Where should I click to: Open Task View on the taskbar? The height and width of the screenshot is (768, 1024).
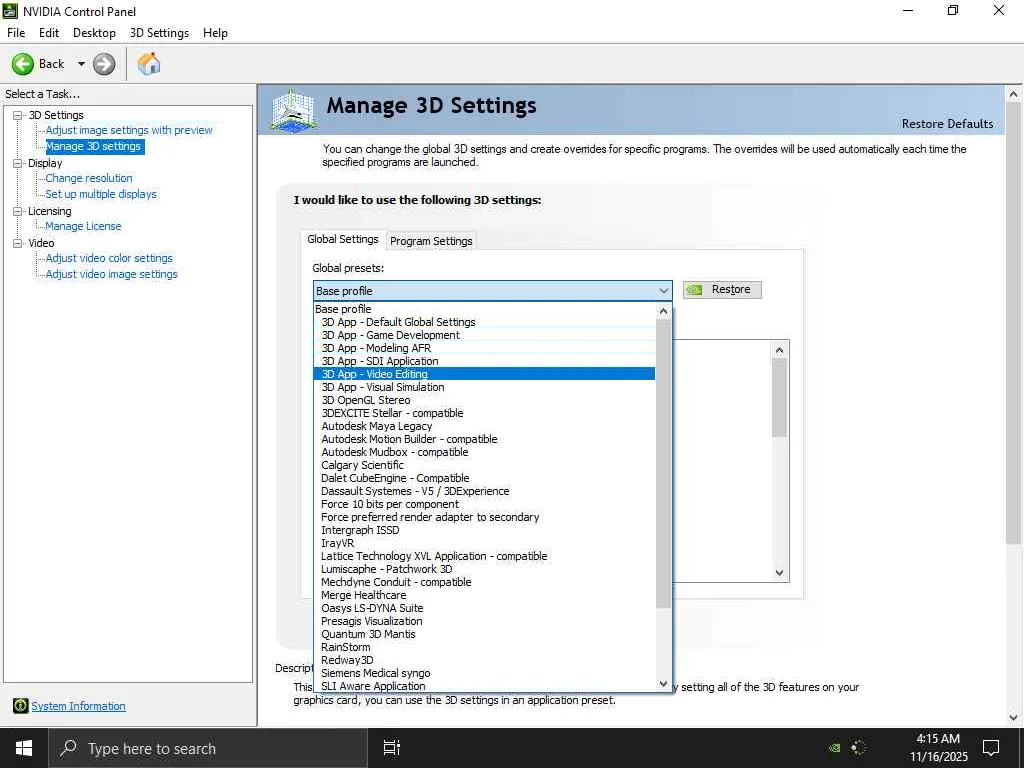[x=391, y=748]
